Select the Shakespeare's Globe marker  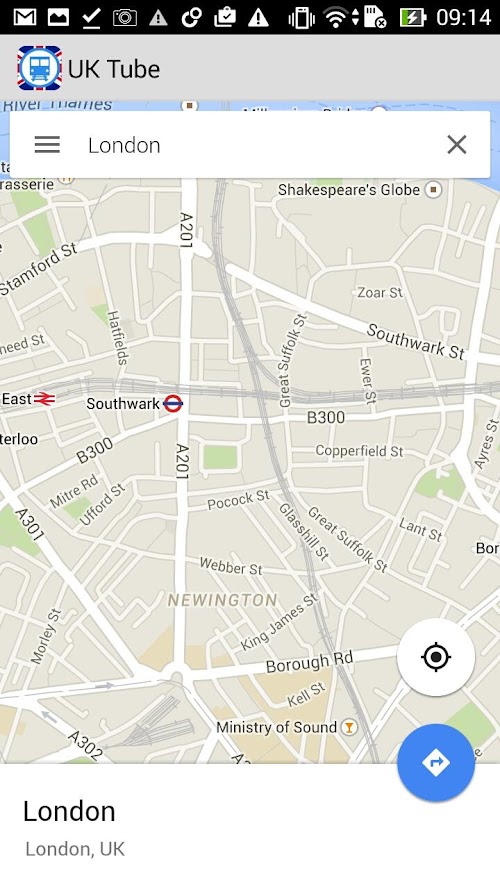pyautogui.click(x=434, y=189)
